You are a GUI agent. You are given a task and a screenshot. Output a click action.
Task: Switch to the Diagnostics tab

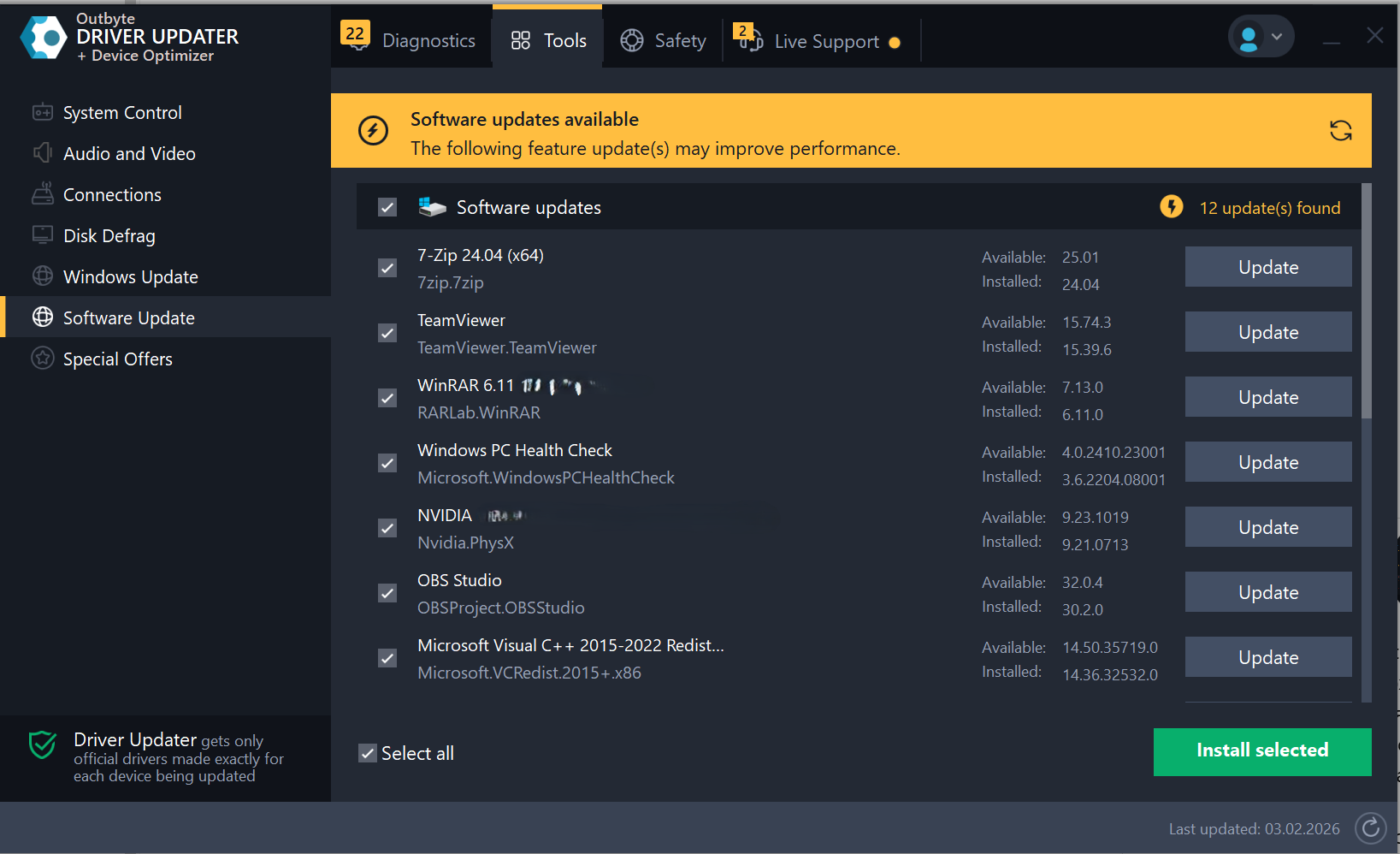click(x=410, y=40)
